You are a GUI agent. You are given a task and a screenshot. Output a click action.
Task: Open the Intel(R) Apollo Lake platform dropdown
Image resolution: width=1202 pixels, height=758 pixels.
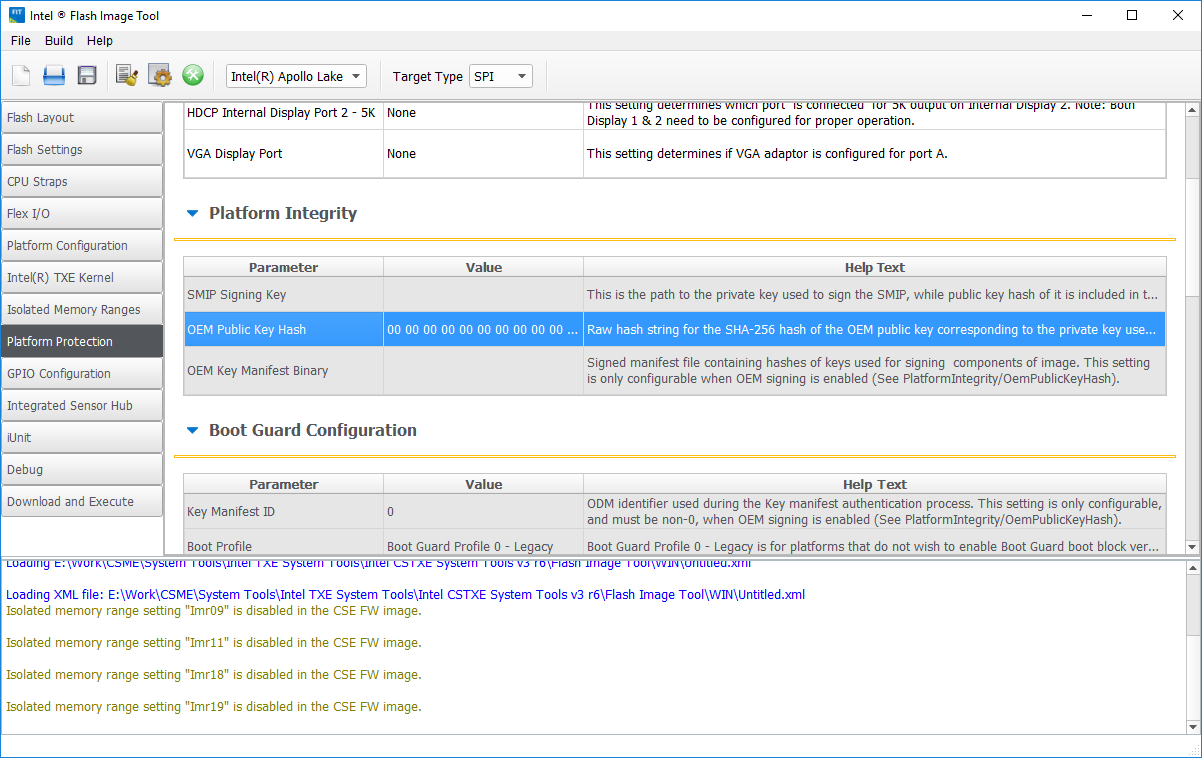point(297,76)
